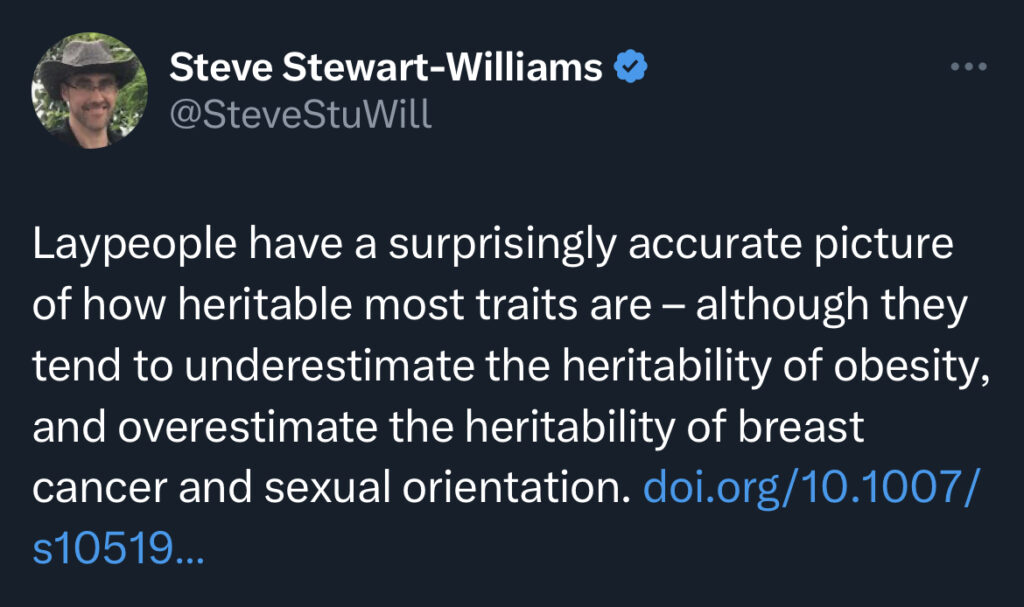1024x607 pixels.
Task: Click the word cancer in the tweet
Action: 100,488
